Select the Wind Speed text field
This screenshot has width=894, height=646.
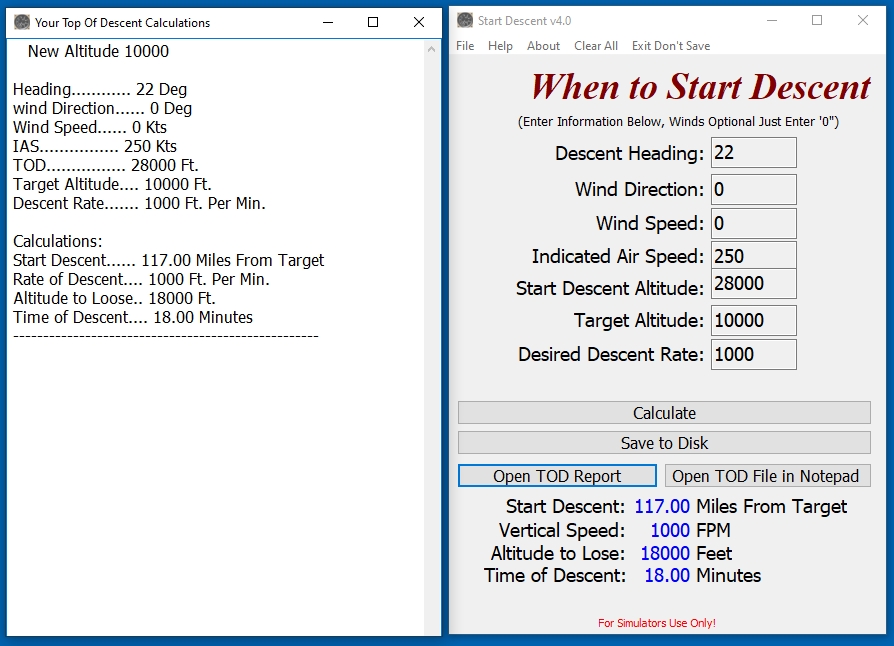(x=753, y=224)
